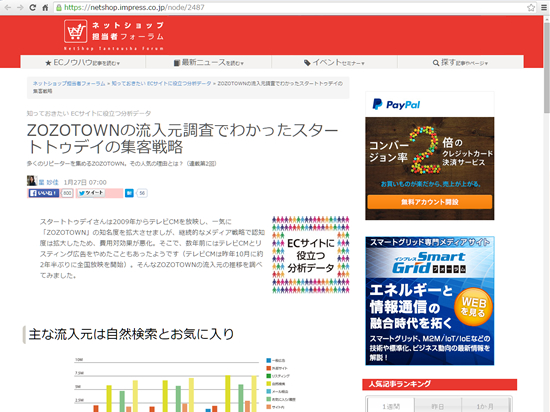Open the browser home page icon
This screenshot has width=550, height=412.
click(x=45, y=7)
